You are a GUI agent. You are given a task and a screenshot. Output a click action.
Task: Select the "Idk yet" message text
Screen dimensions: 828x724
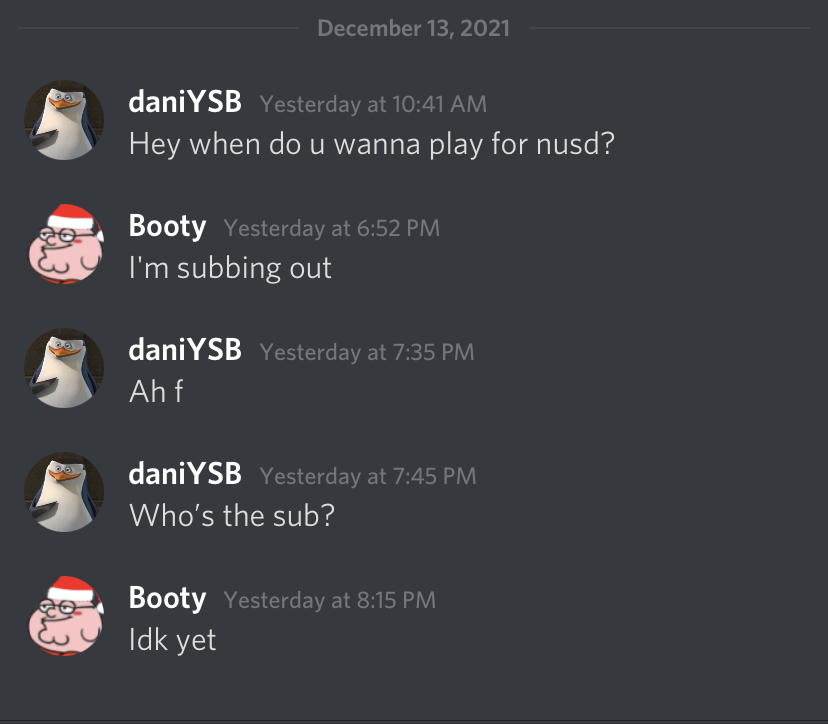click(172, 640)
